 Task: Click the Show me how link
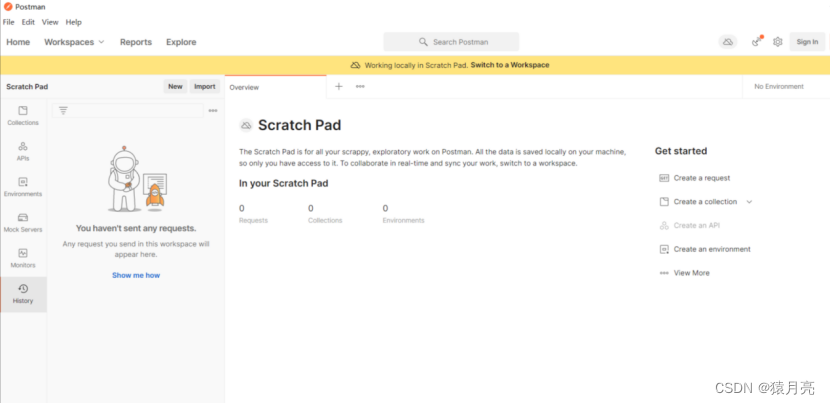(x=136, y=275)
